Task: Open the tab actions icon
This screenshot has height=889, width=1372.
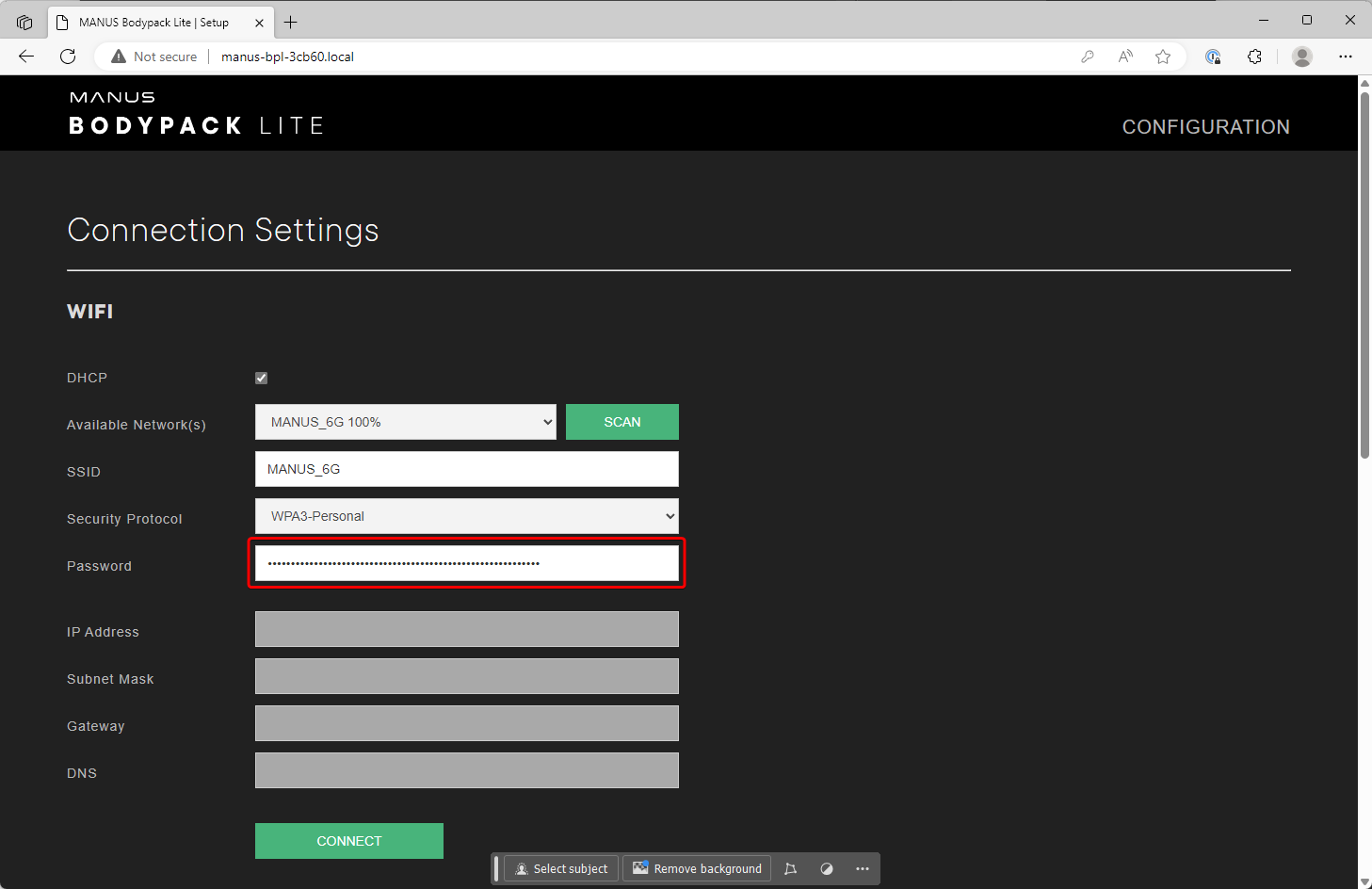Action: tap(24, 22)
